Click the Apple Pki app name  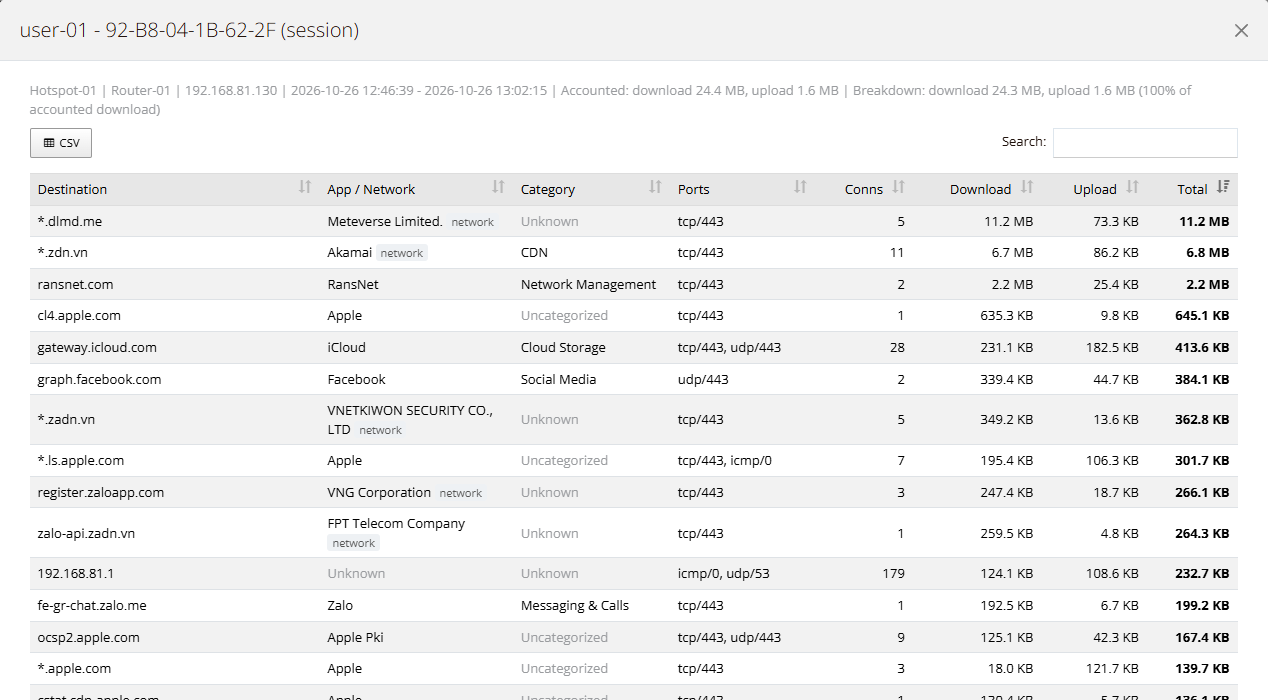[355, 638]
